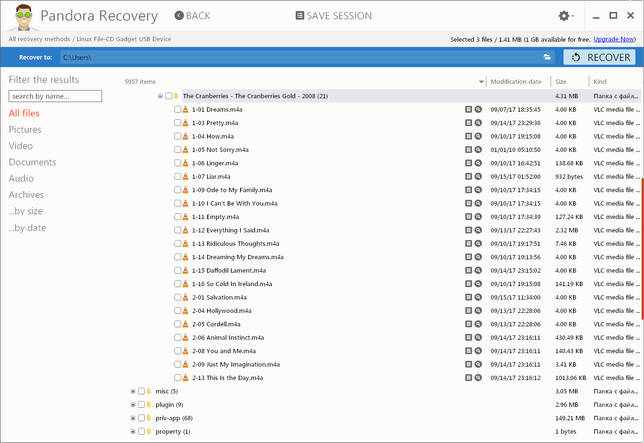The image size is (644, 443).
Task: Click the round preview icon for 1-06 Linger.m4a
Action: point(478,163)
